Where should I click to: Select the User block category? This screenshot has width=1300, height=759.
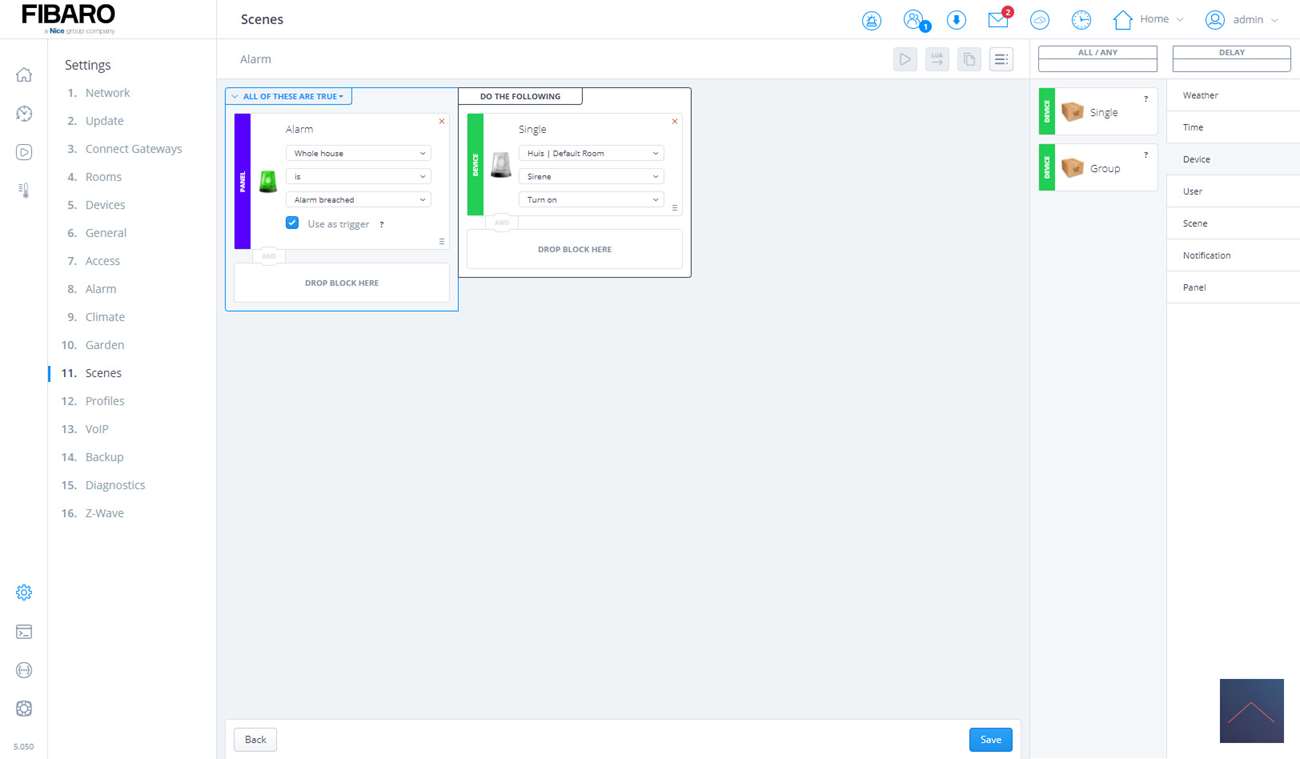click(x=1233, y=191)
